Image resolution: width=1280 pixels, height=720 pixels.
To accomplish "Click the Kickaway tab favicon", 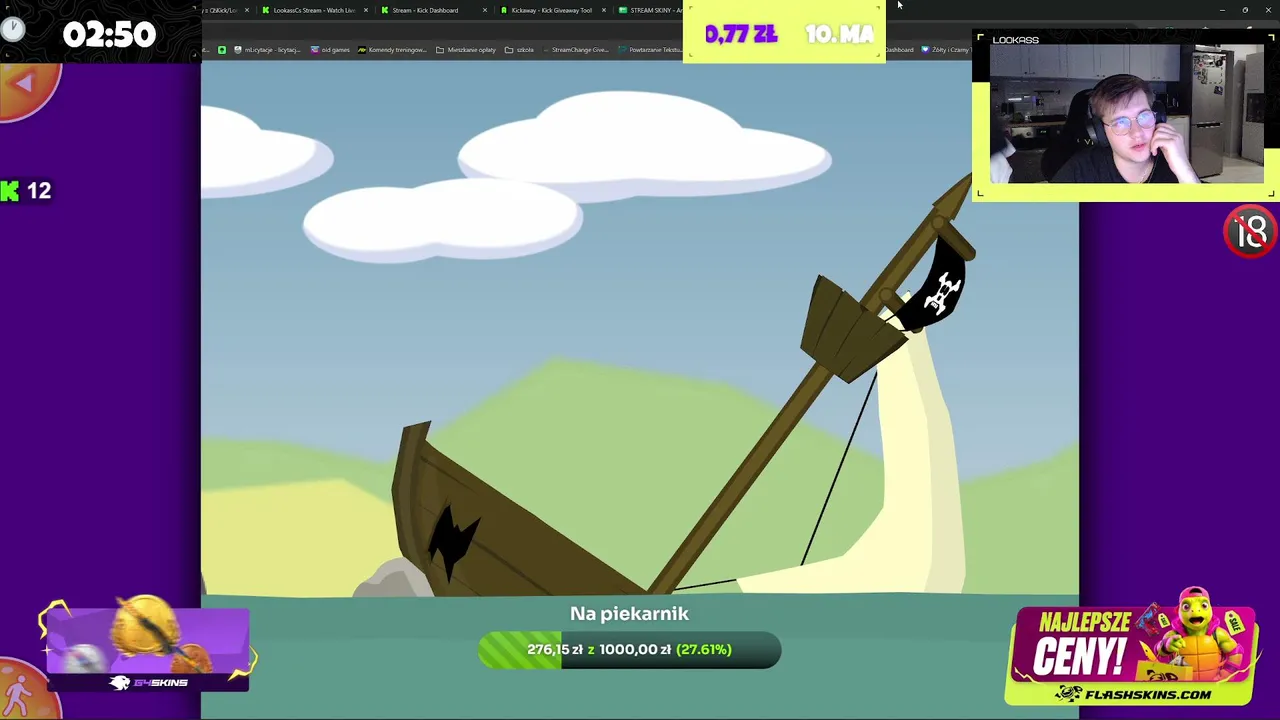I will click(504, 10).
